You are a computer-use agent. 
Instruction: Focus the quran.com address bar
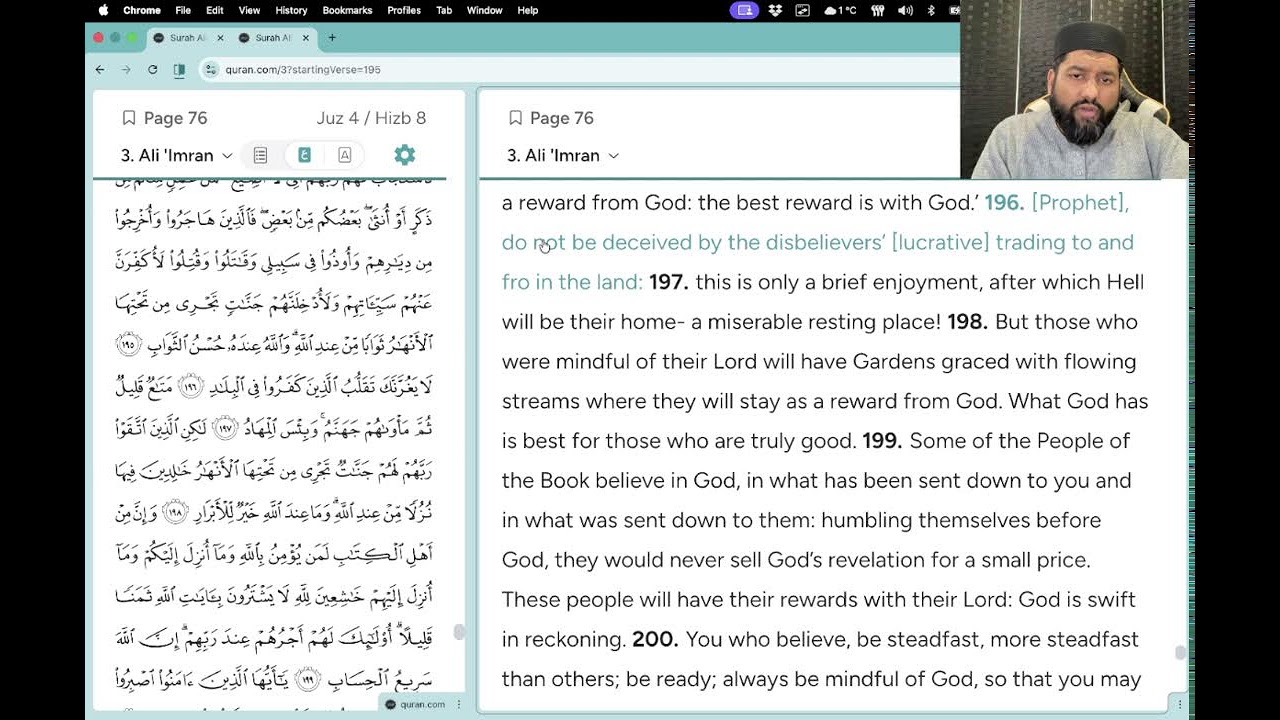(x=580, y=70)
